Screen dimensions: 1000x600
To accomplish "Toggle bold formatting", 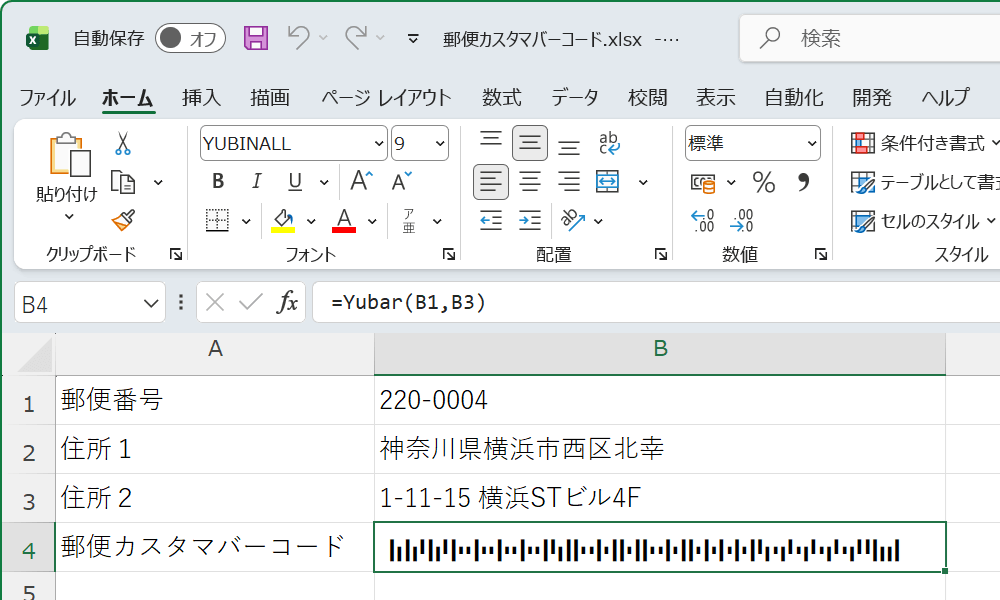I will [218, 182].
